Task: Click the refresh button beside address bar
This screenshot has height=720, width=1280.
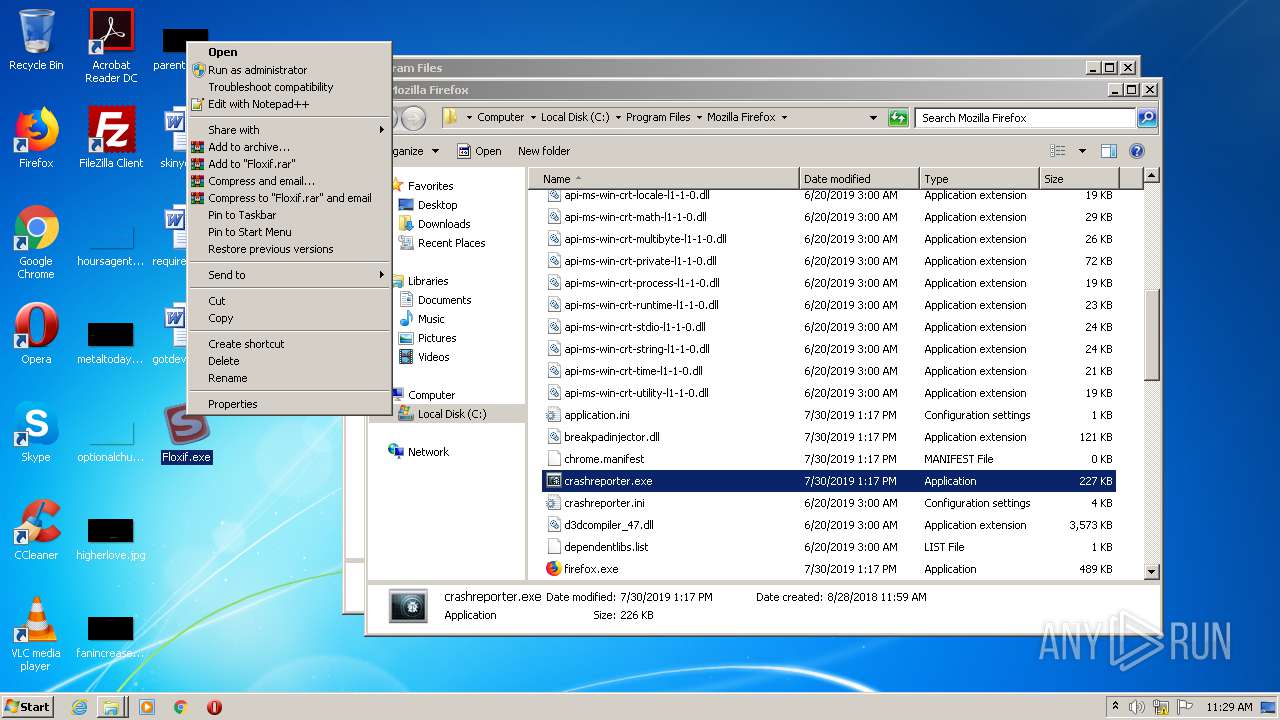Action: point(898,117)
